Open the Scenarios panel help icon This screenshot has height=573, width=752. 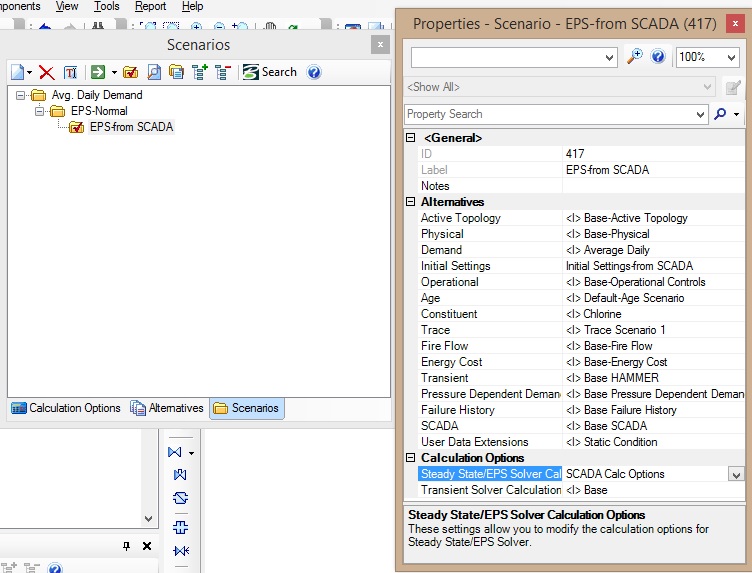tap(314, 72)
